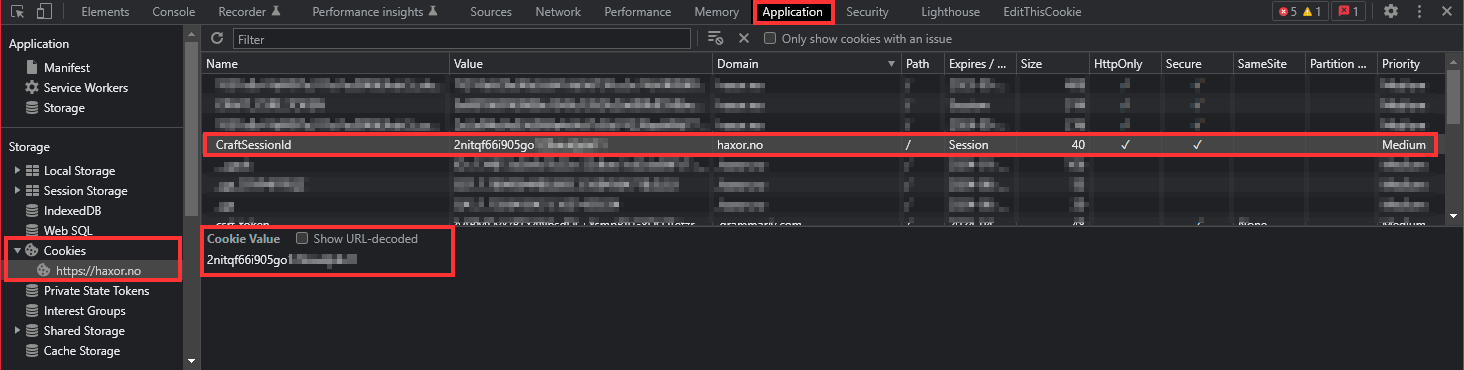Check the Show URL-decoded checkbox

302,239
